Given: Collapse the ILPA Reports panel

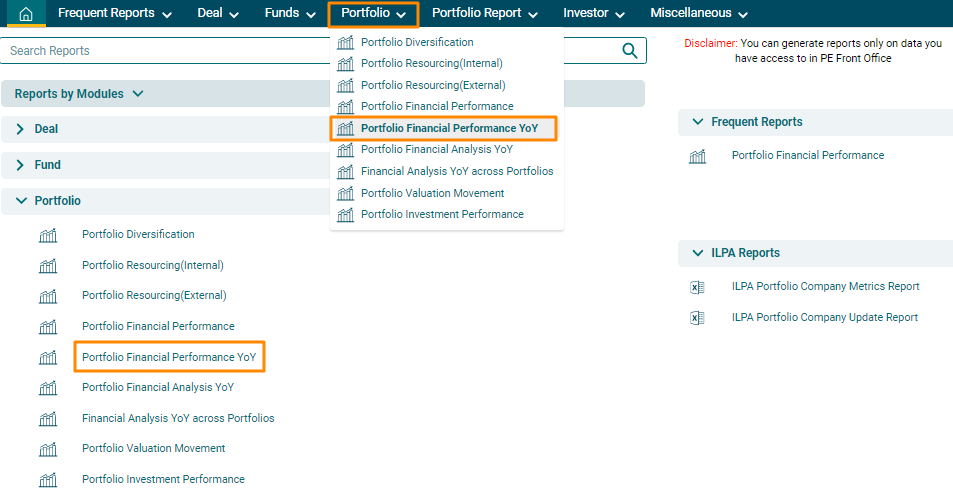Looking at the screenshot, I should (697, 253).
